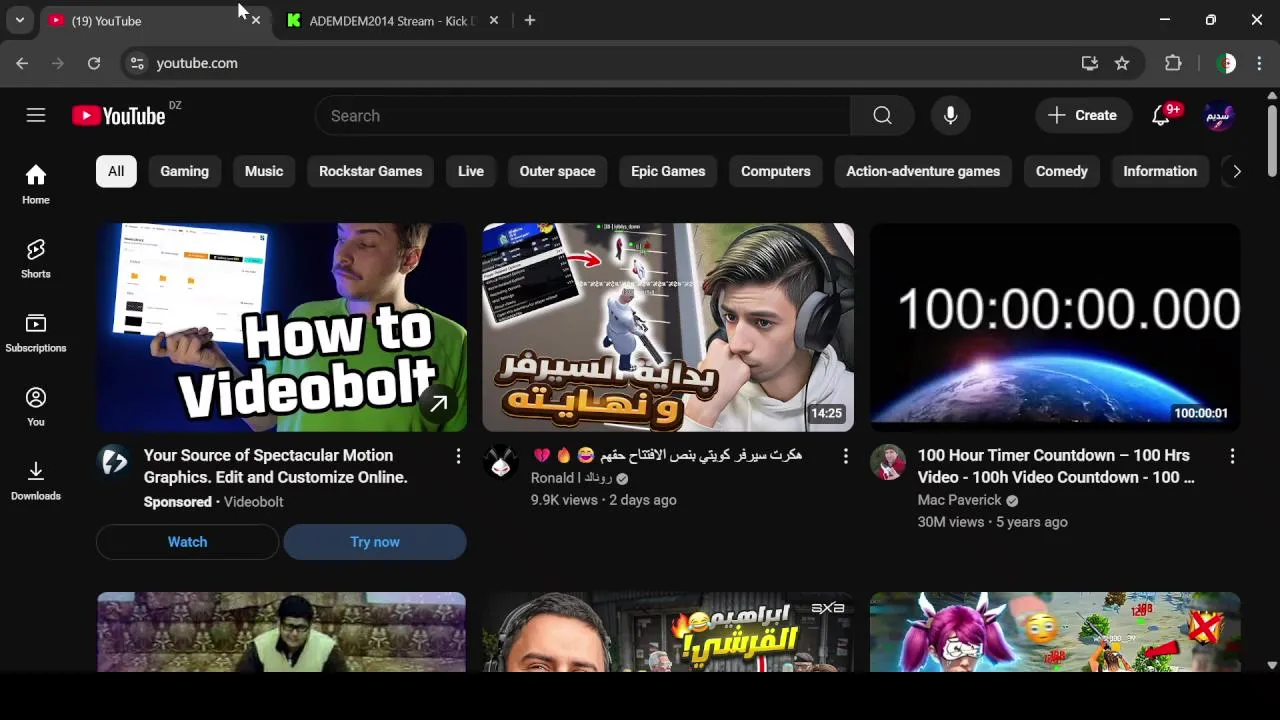
Task: Click Watch on the Videobolt ad
Action: pyautogui.click(x=187, y=542)
